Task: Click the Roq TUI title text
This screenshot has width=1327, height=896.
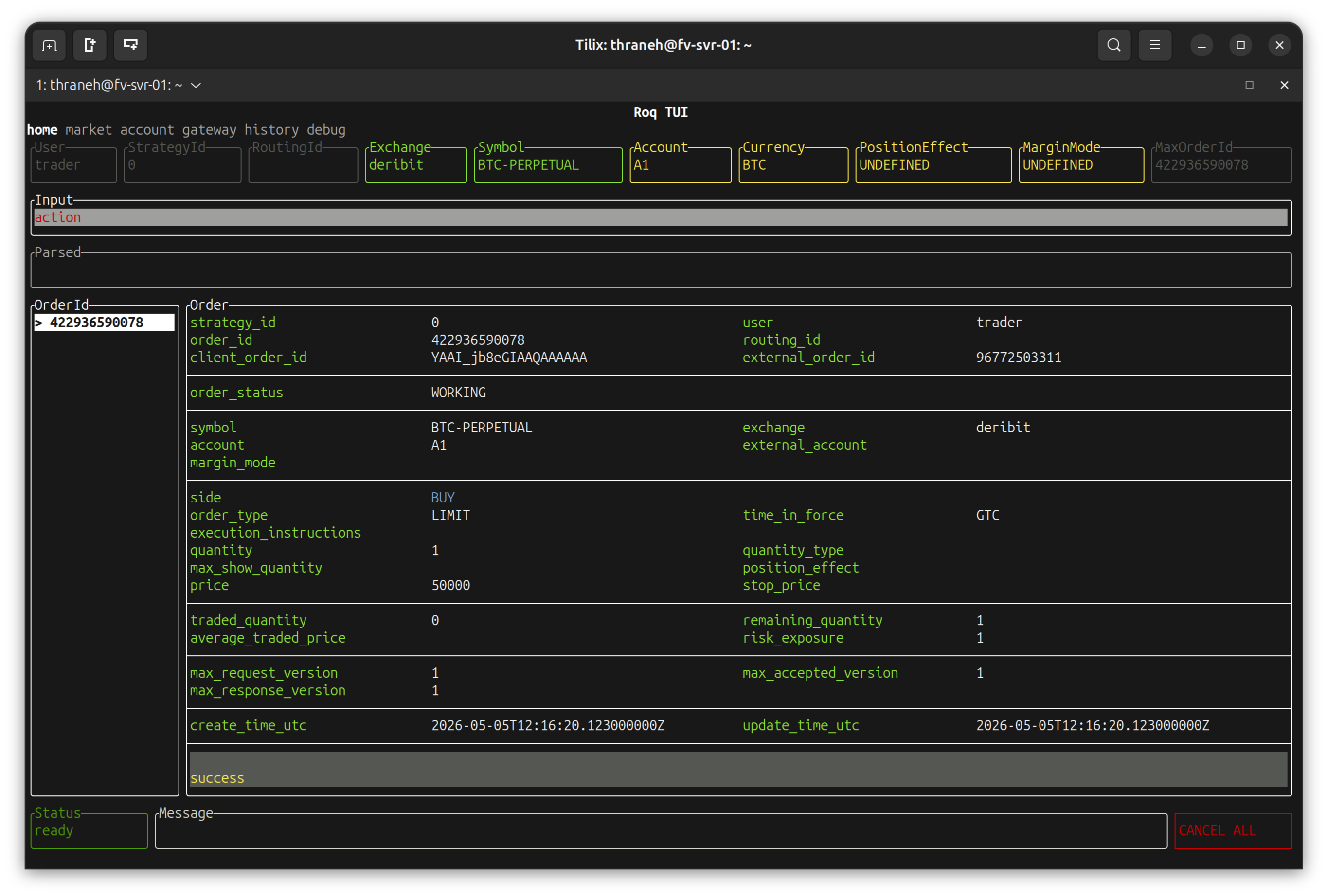Action: click(x=661, y=112)
